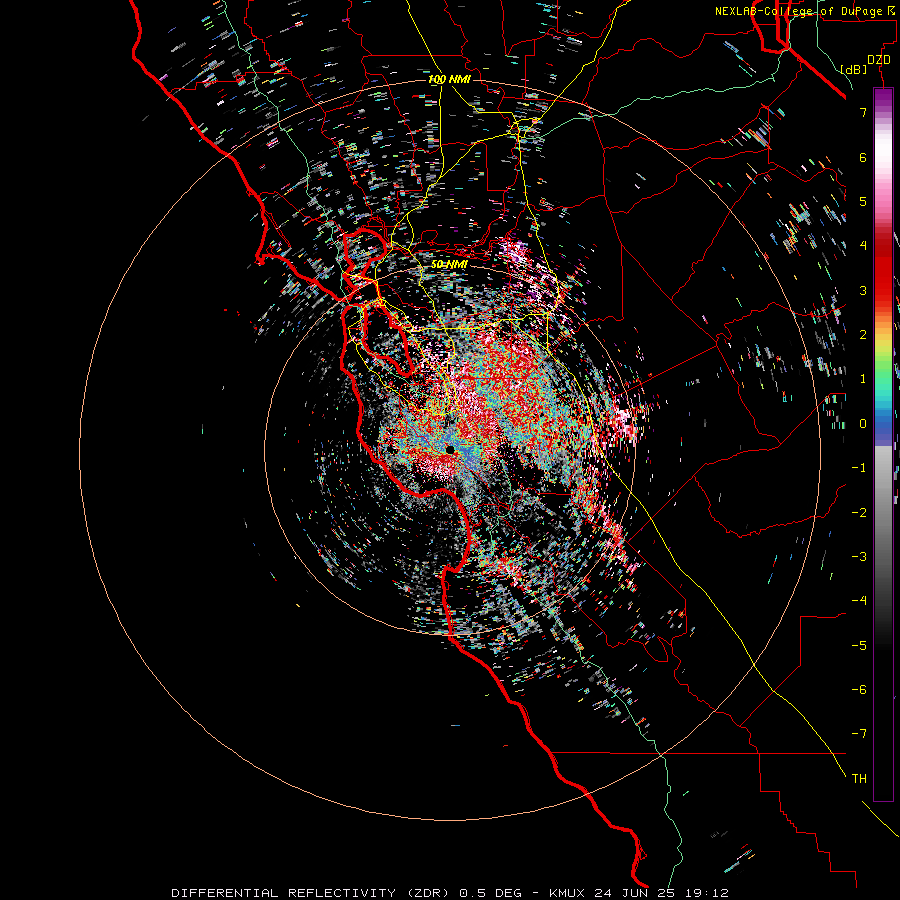Viewport: 900px width, 900px height.
Task: Click the -5 value on color scale
Action: tap(859, 646)
